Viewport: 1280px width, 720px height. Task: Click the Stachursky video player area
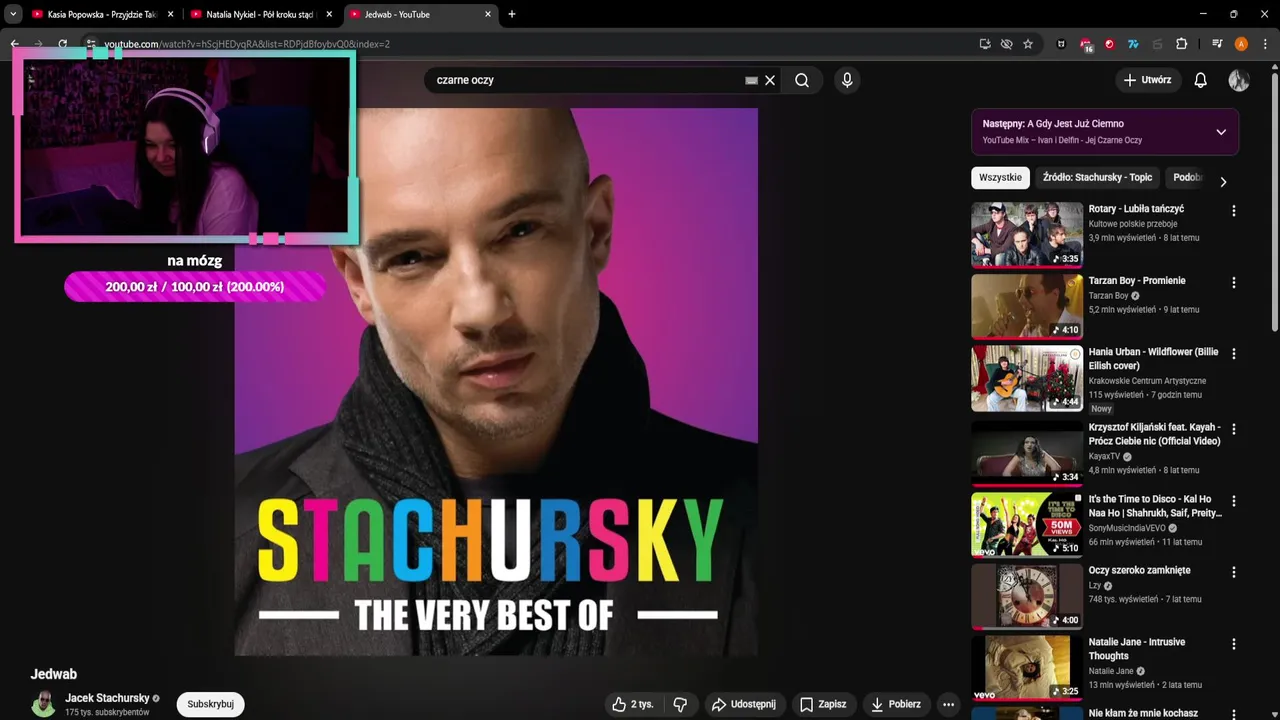(496, 382)
